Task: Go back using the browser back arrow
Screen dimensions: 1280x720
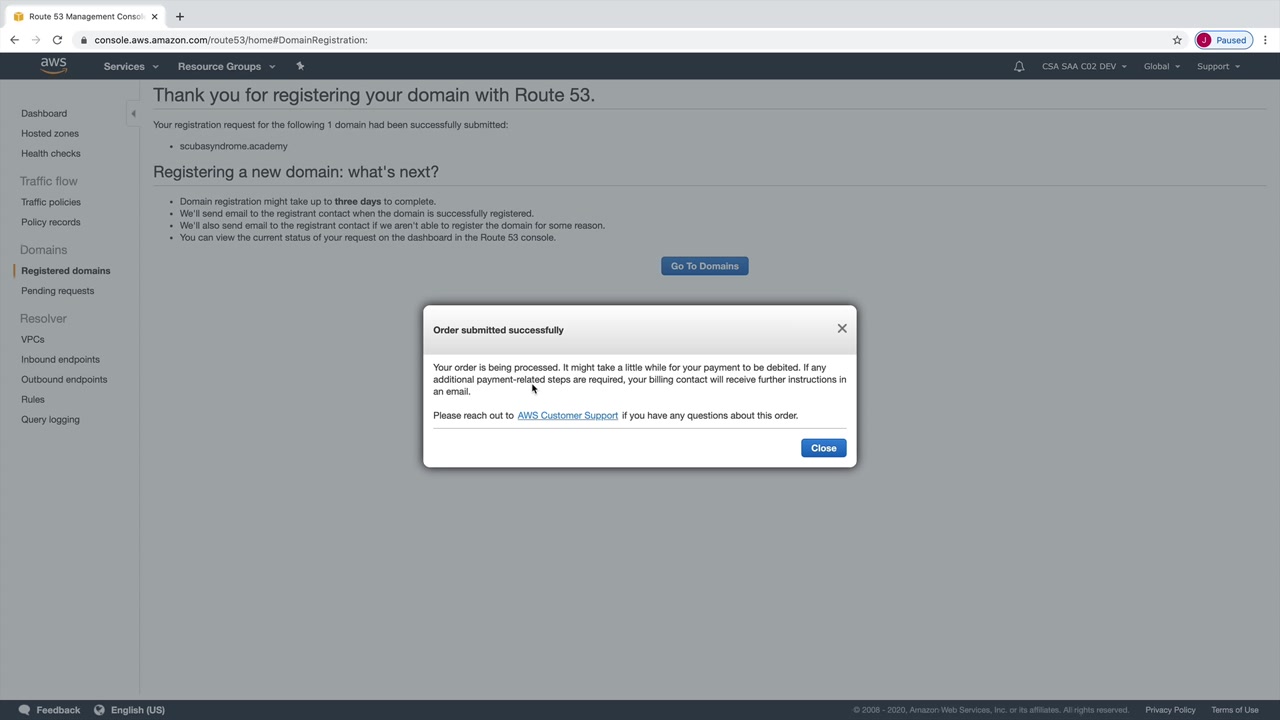Action: click(x=14, y=40)
